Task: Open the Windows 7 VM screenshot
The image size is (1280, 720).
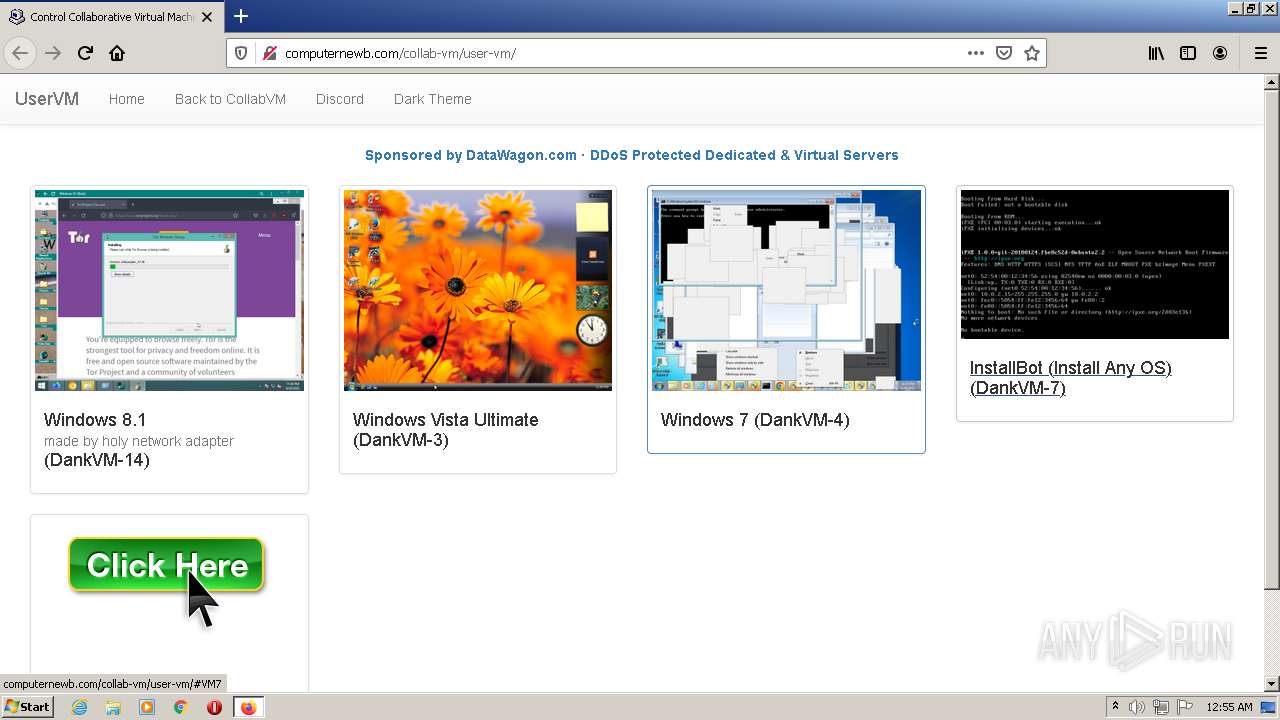Action: [786, 290]
